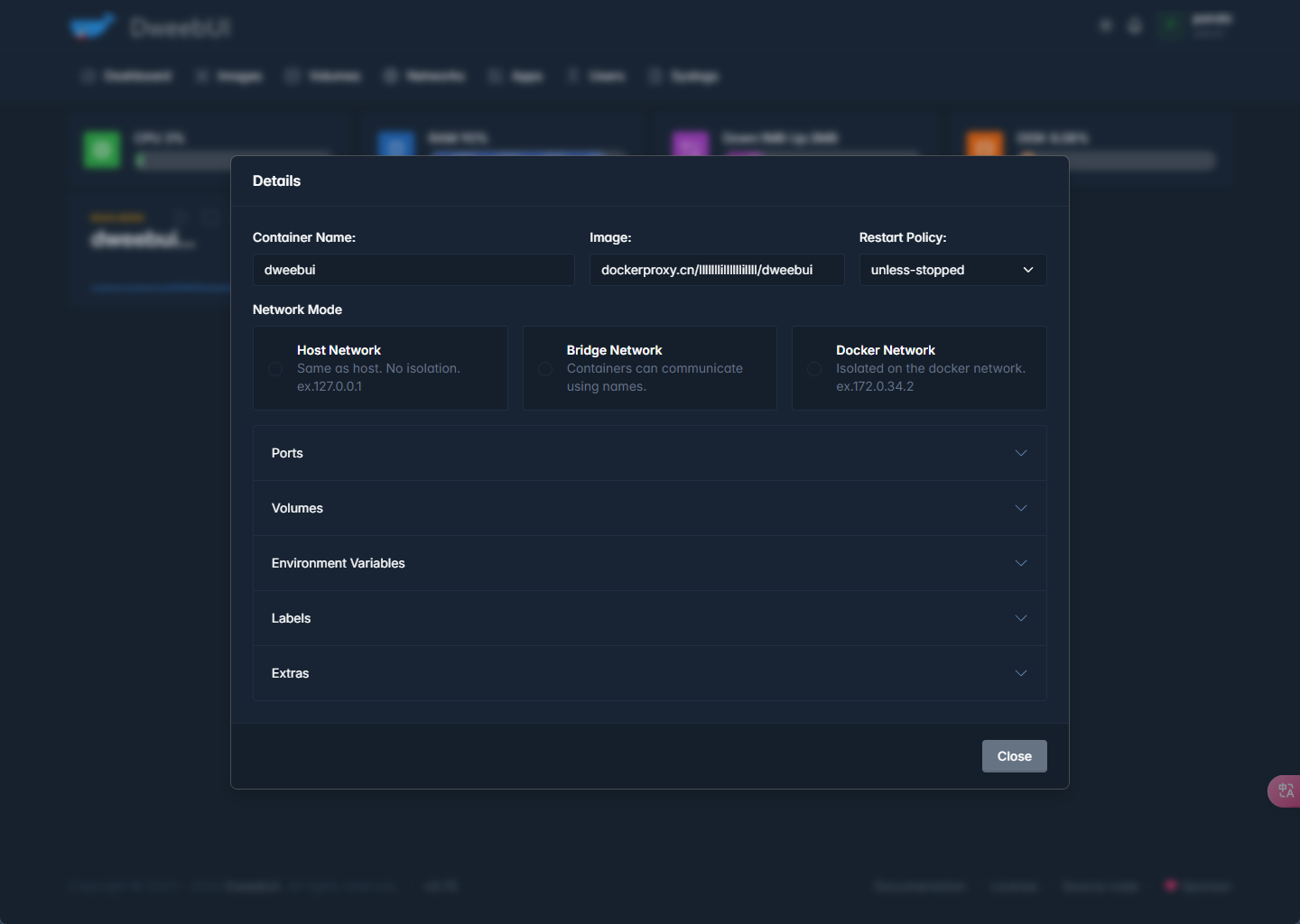Click the Container Name: label
The width and height of the screenshot is (1300, 924).
click(x=304, y=237)
